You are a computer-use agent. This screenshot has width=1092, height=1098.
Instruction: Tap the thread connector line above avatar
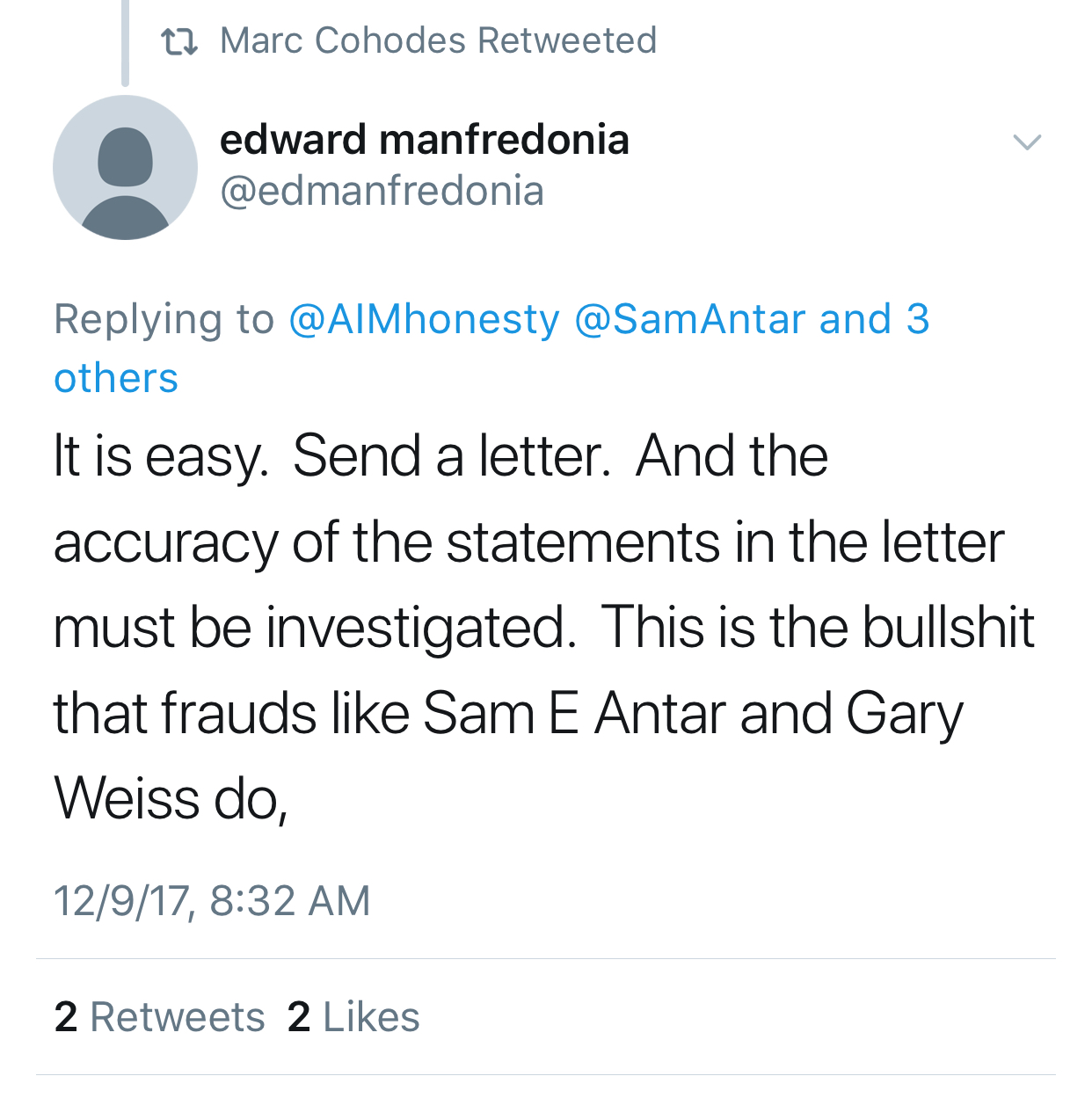tap(125, 42)
